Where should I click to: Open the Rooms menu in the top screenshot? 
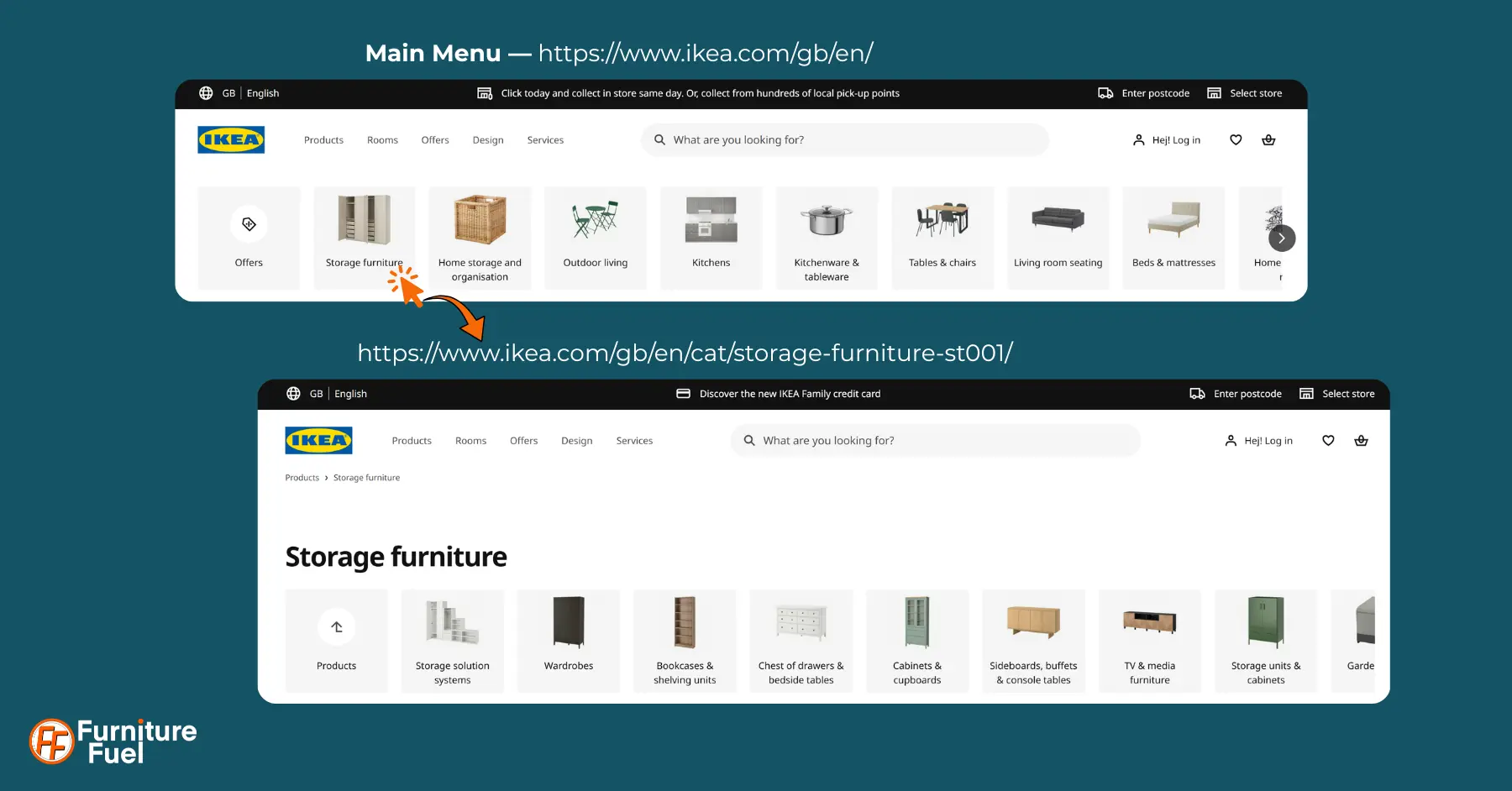382,140
